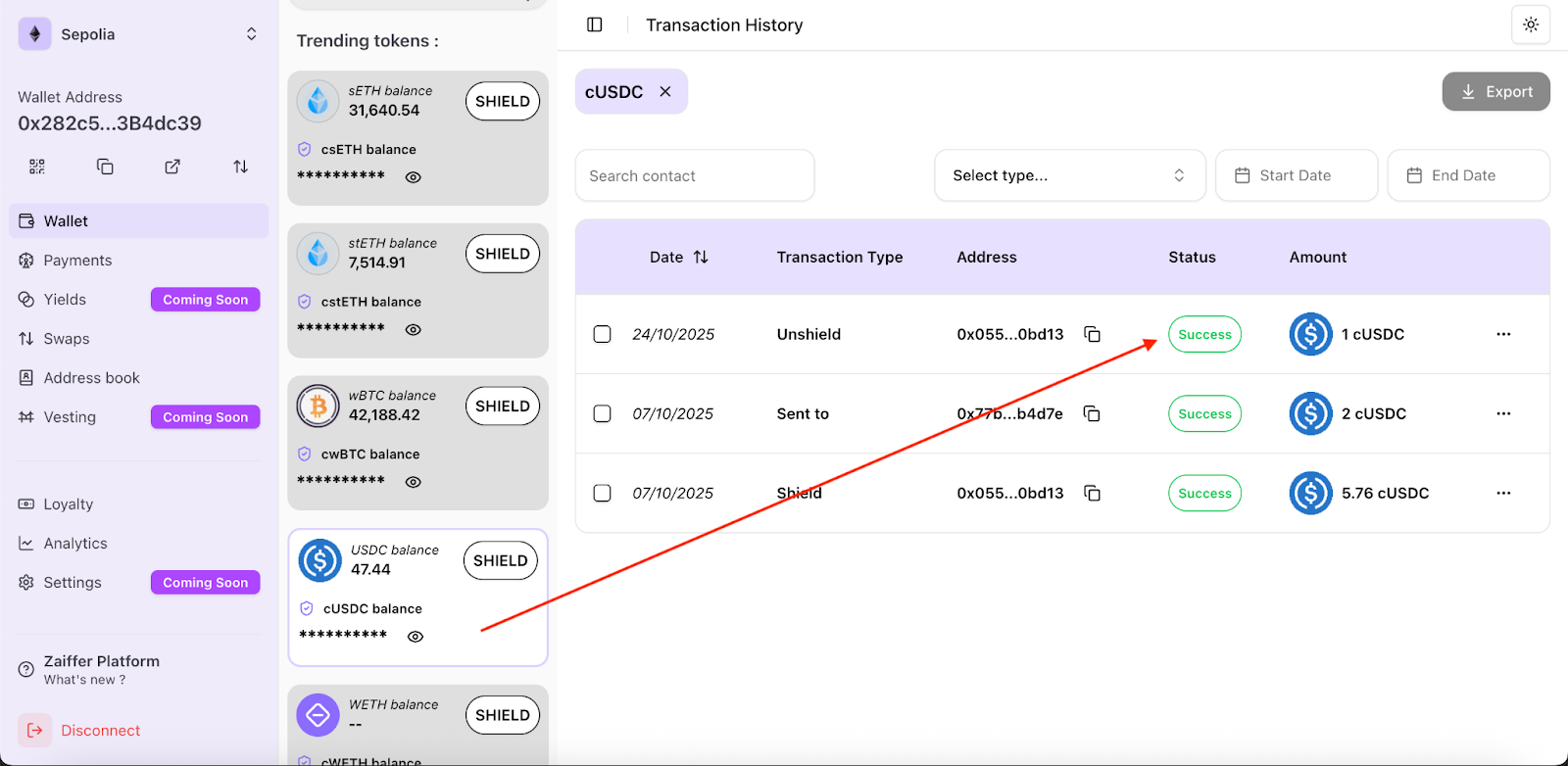Remove the cUSDC filter chip
Viewport: 1568px width, 766px height.
[x=665, y=91]
